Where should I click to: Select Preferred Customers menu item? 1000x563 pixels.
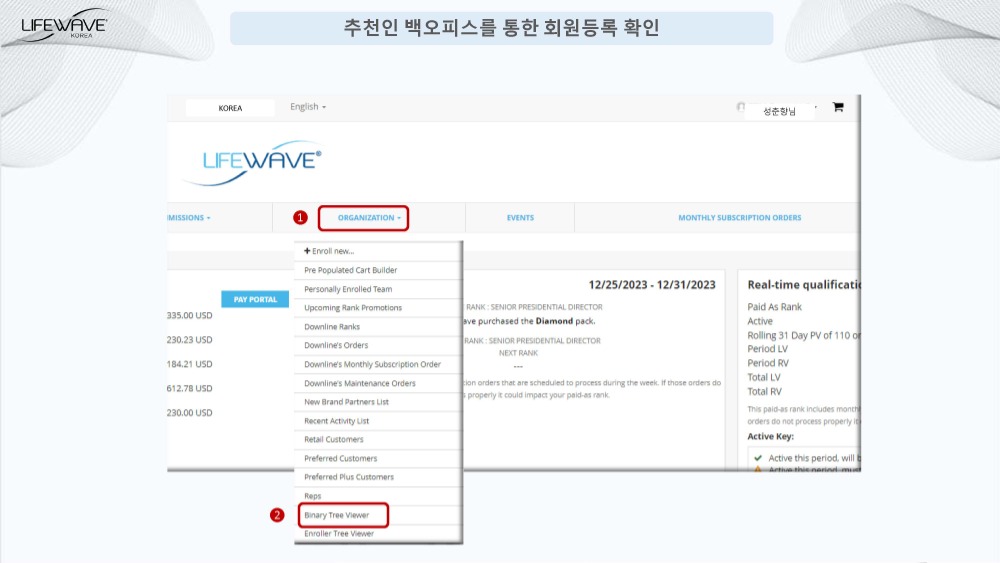click(x=341, y=458)
